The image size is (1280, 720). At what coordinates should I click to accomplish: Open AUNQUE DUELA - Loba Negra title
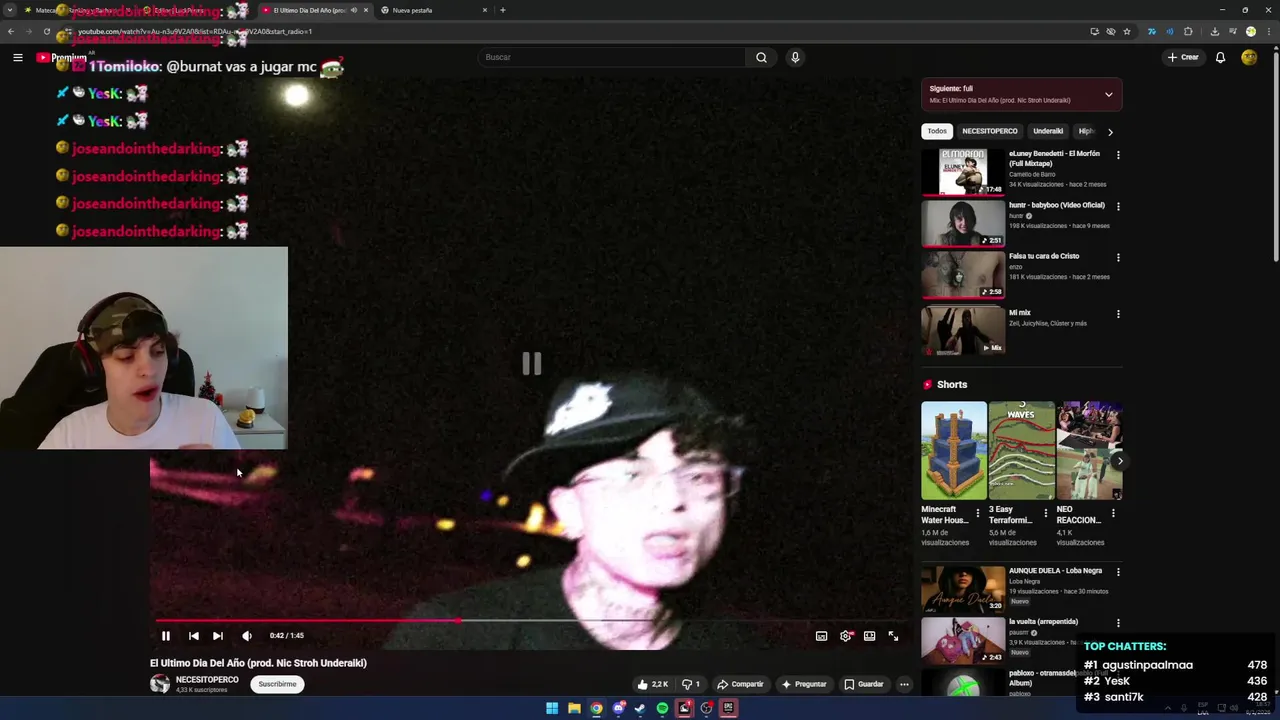point(1055,571)
